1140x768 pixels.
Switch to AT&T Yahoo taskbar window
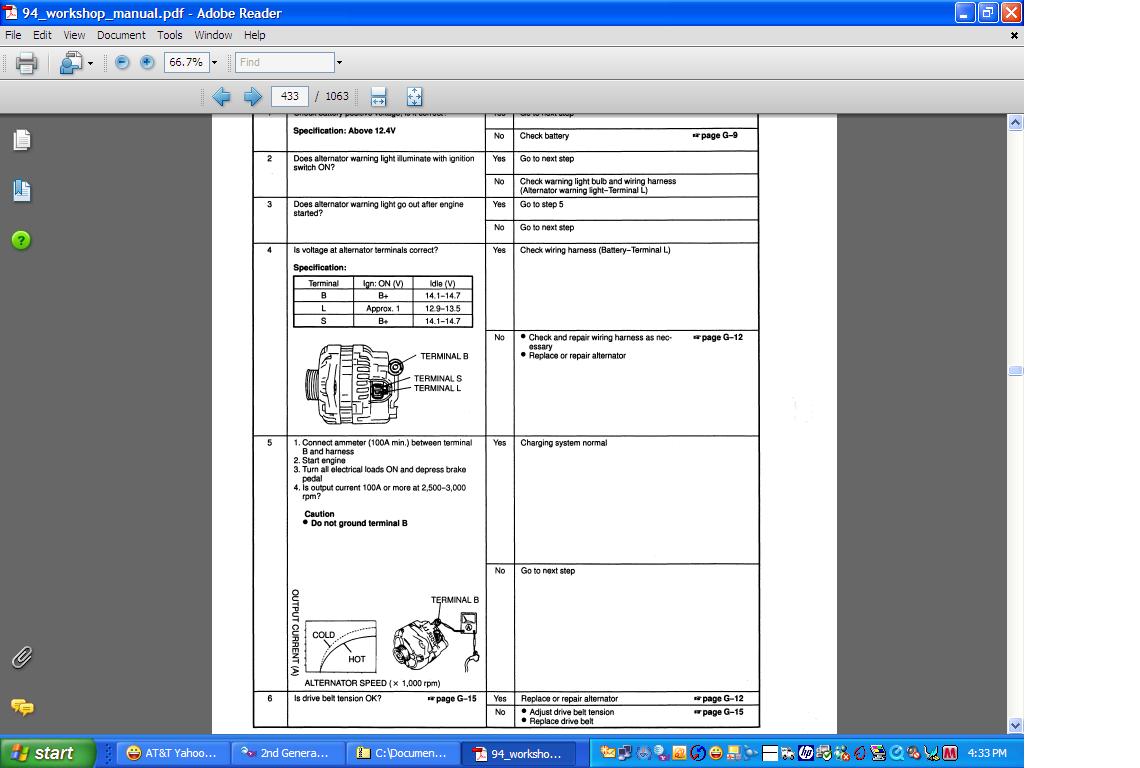click(x=172, y=753)
